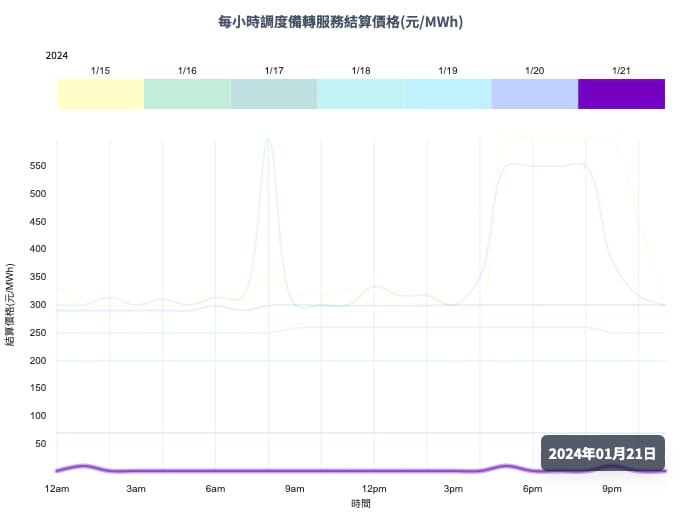The width and height of the screenshot is (689, 514).
Task: Highlight the pale cyan 1/18 legend swatch
Action: pos(361,93)
